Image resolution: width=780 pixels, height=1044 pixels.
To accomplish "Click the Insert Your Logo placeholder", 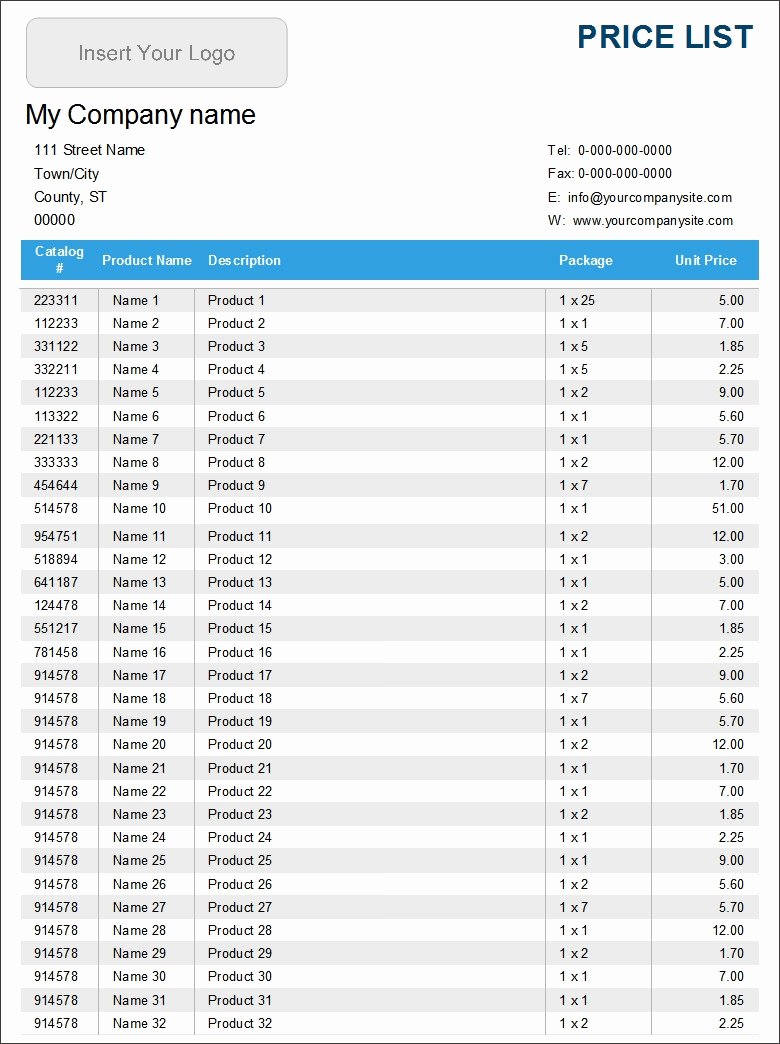I will coord(157,53).
